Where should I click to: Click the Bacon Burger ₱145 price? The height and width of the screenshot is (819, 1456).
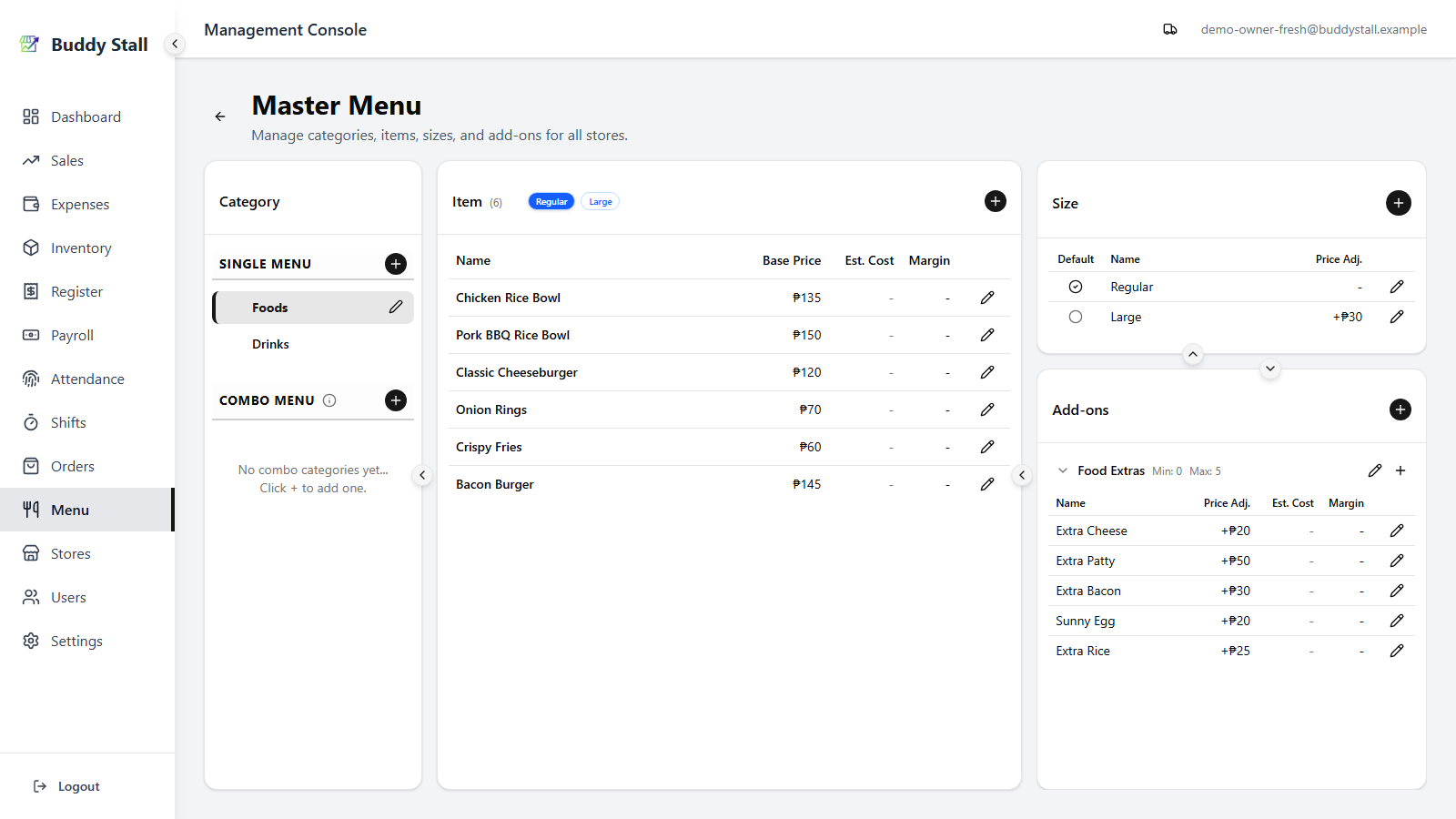tap(806, 484)
